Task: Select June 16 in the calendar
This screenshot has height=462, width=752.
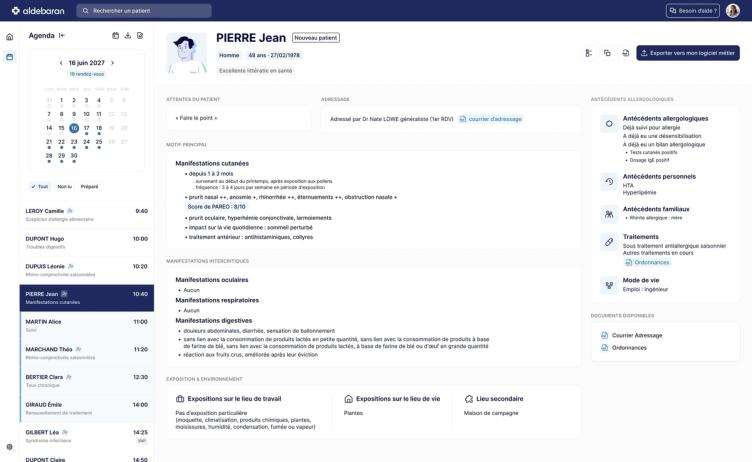Action: 74,128
